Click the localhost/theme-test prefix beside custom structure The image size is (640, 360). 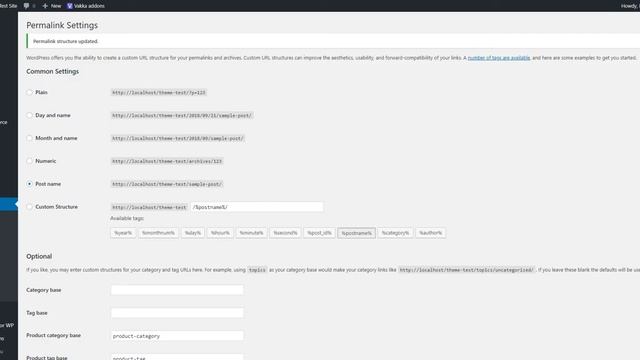[x=149, y=207]
